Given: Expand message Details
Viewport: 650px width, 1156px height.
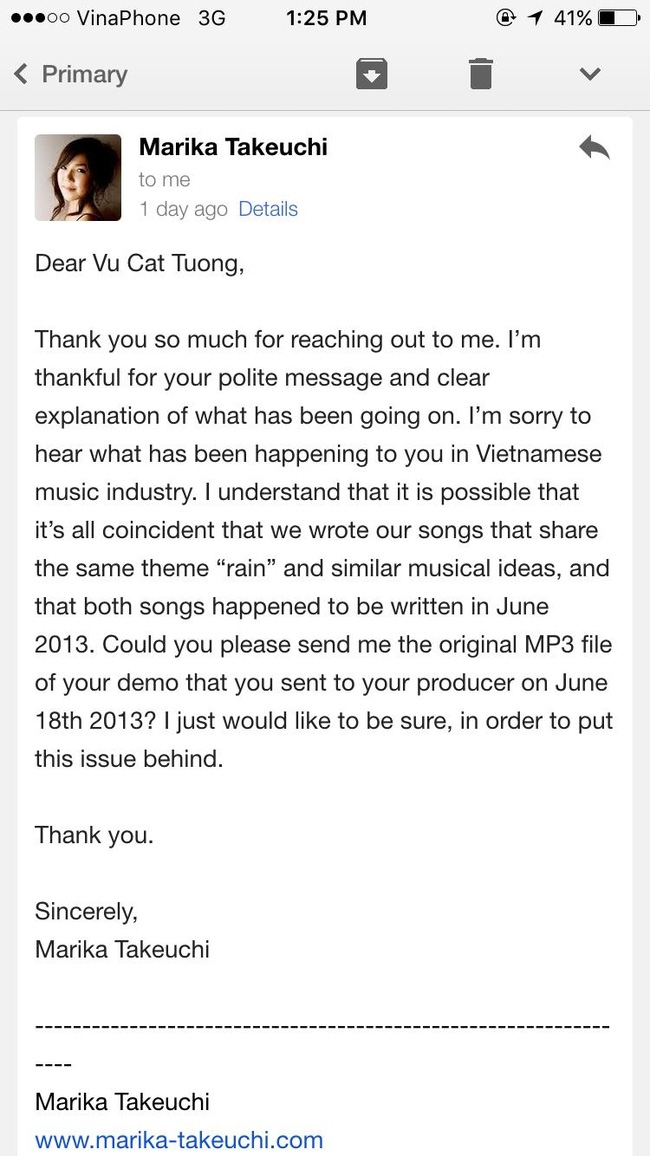Looking at the screenshot, I should (268, 209).
